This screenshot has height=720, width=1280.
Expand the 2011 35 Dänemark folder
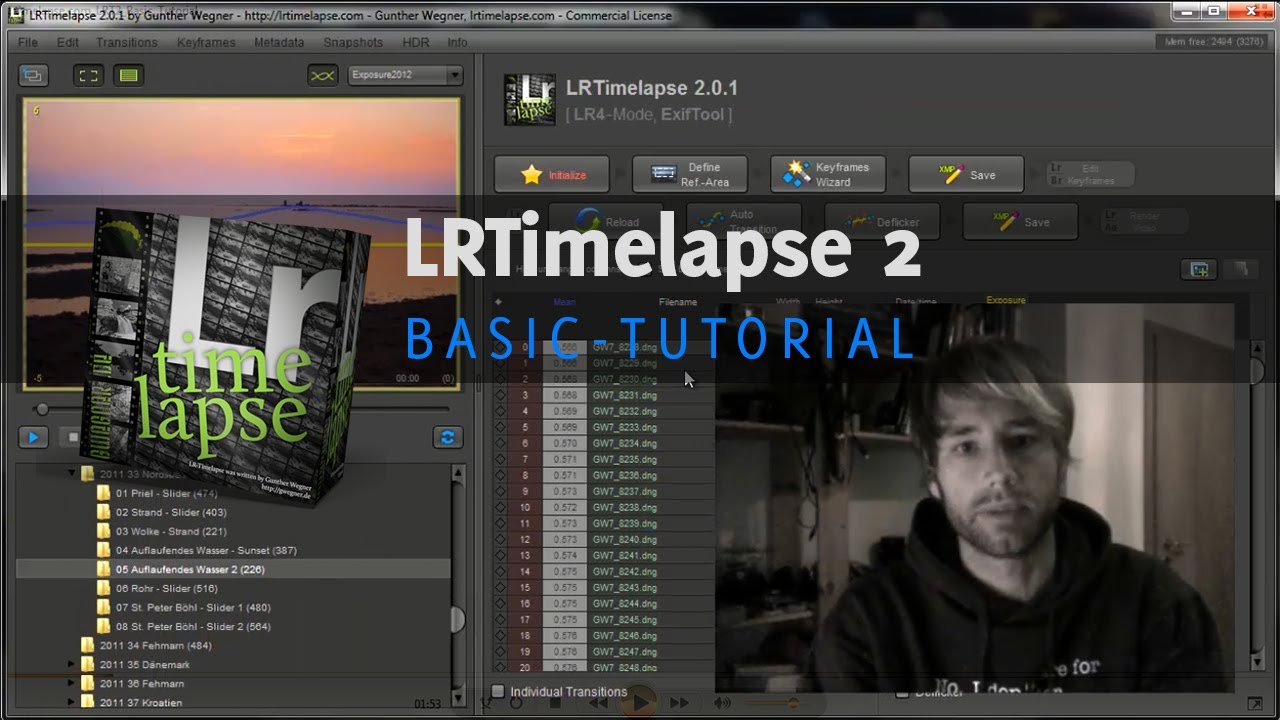point(72,664)
